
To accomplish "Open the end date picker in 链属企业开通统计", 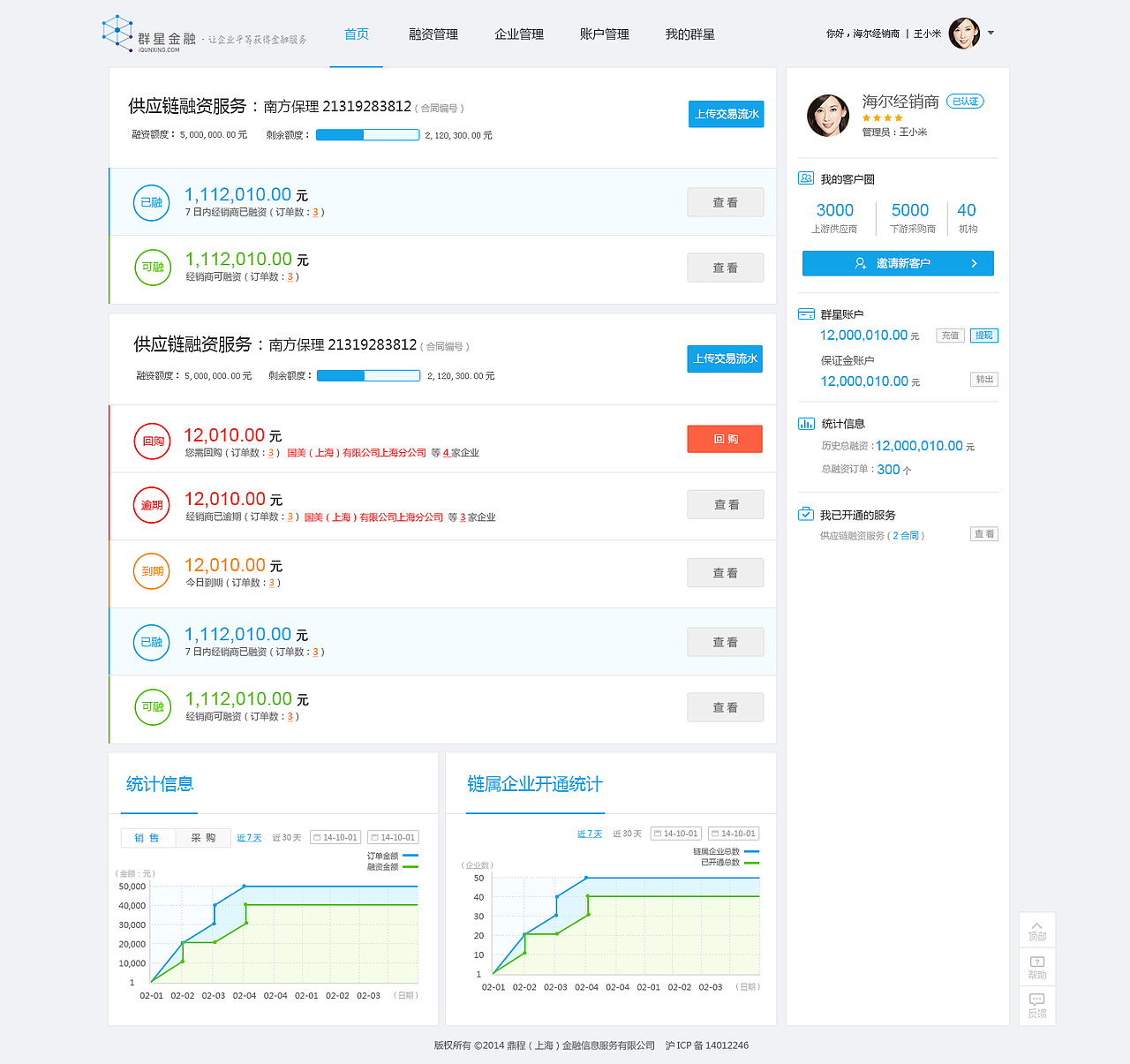I will point(733,833).
